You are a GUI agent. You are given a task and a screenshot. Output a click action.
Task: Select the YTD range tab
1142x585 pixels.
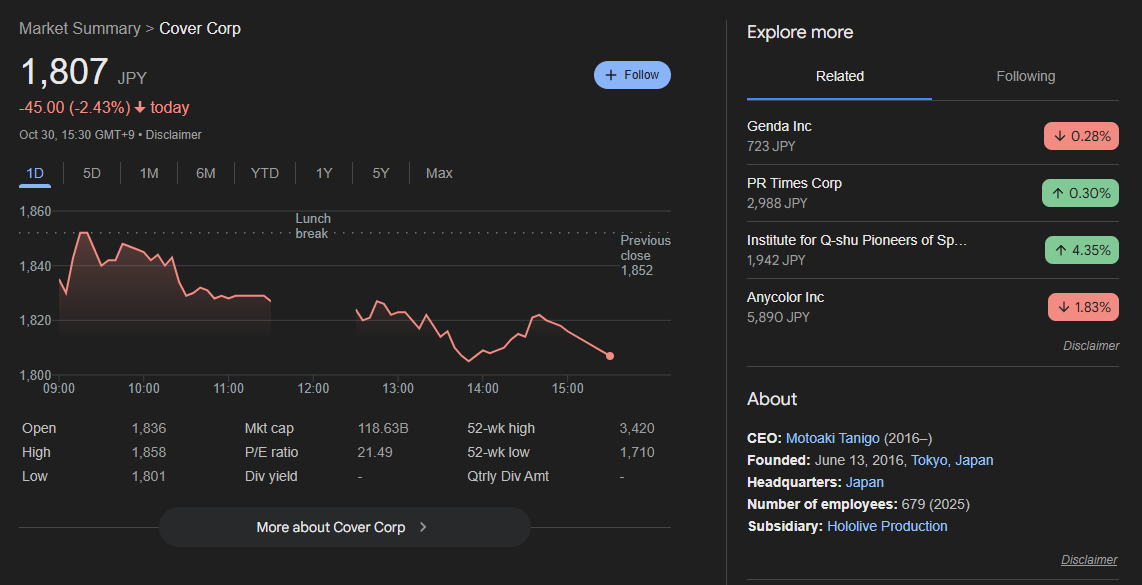[x=265, y=173]
